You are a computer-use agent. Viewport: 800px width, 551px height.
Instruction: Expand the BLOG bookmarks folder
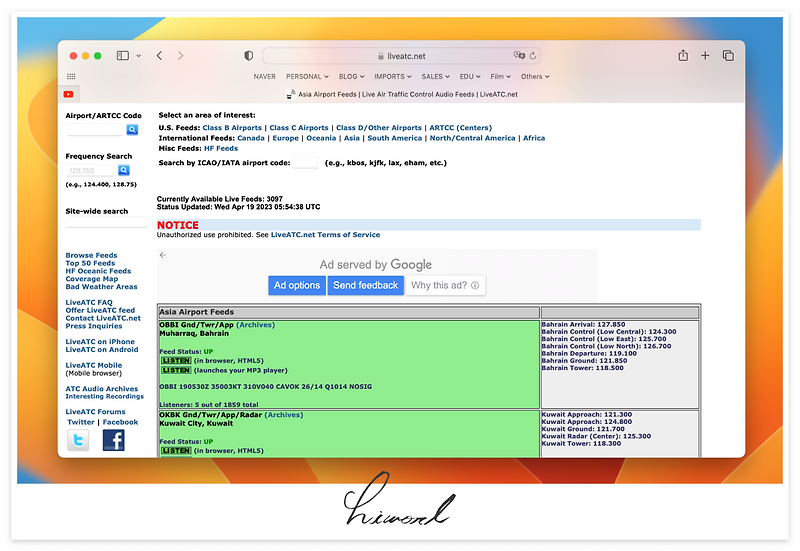click(x=352, y=77)
